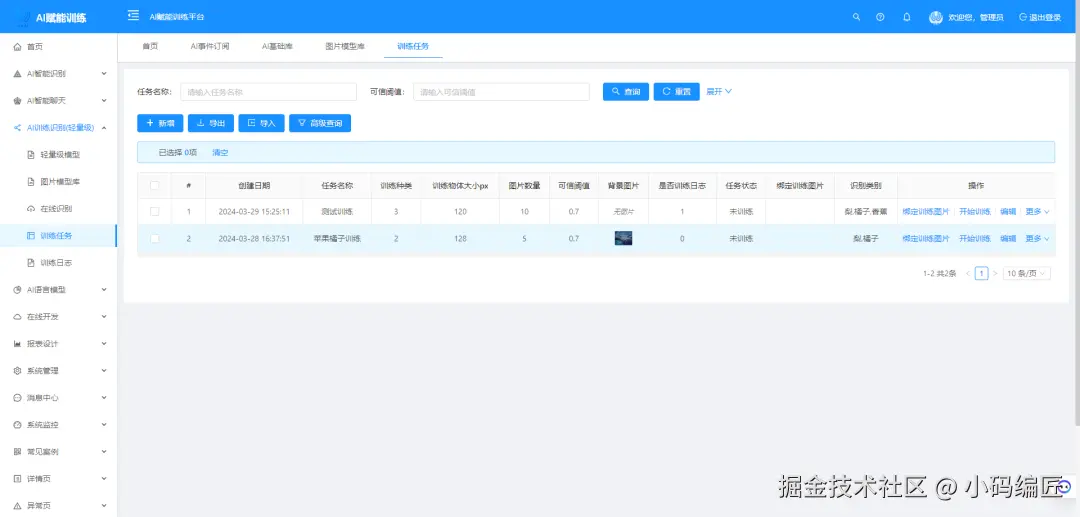Toggle the select-all checkbox in table header
1080x517 pixels.
[x=154, y=185]
